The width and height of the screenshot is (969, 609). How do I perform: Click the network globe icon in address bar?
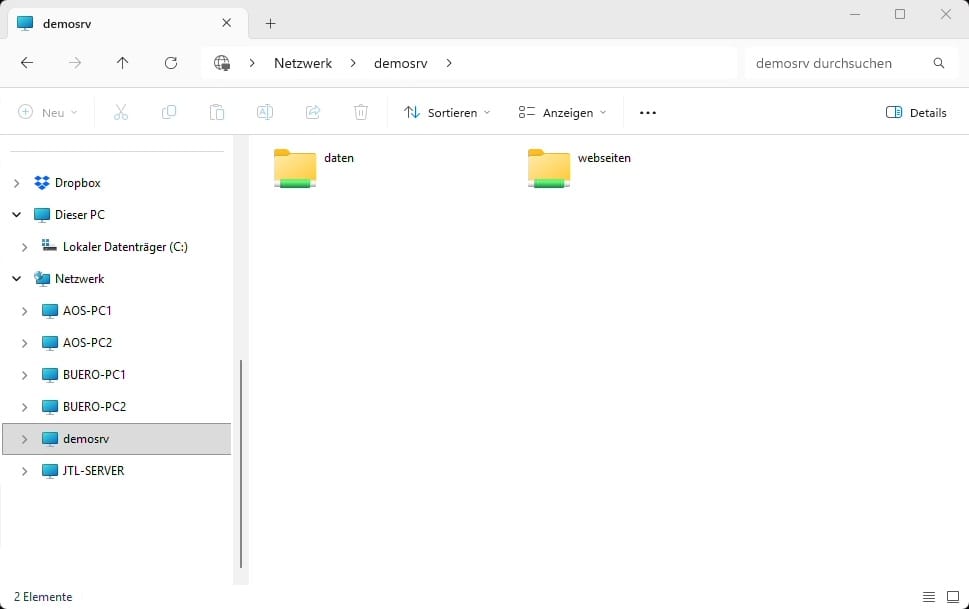click(222, 63)
